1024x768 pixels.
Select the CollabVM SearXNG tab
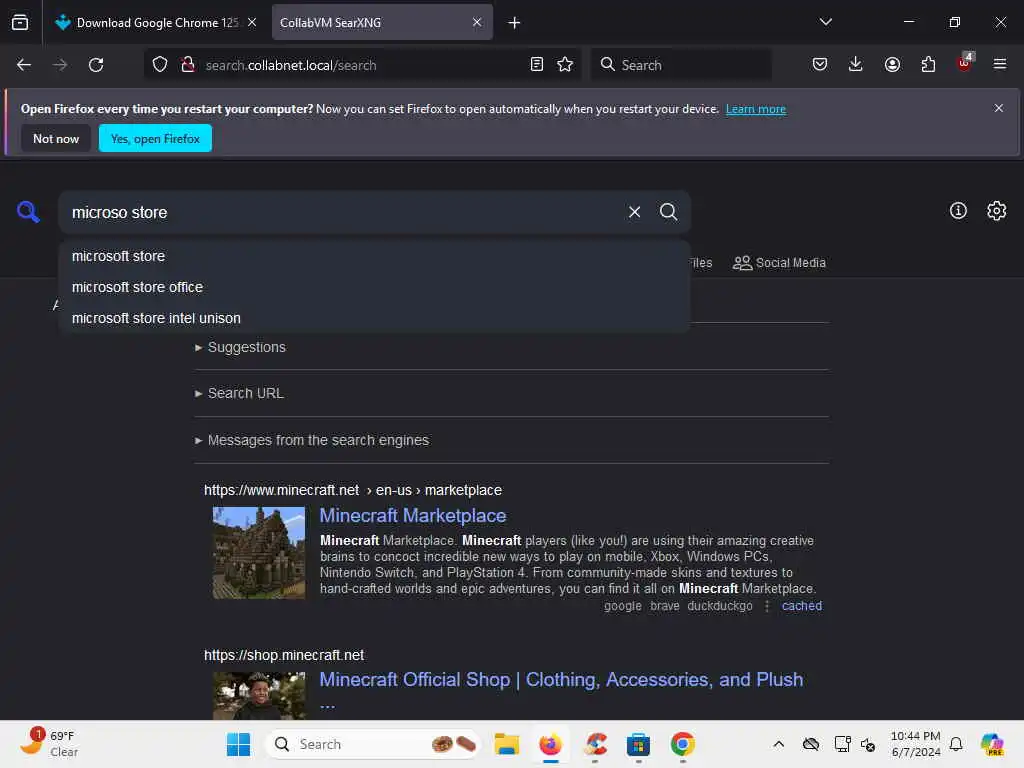pyautogui.click(x=382, y=23)
